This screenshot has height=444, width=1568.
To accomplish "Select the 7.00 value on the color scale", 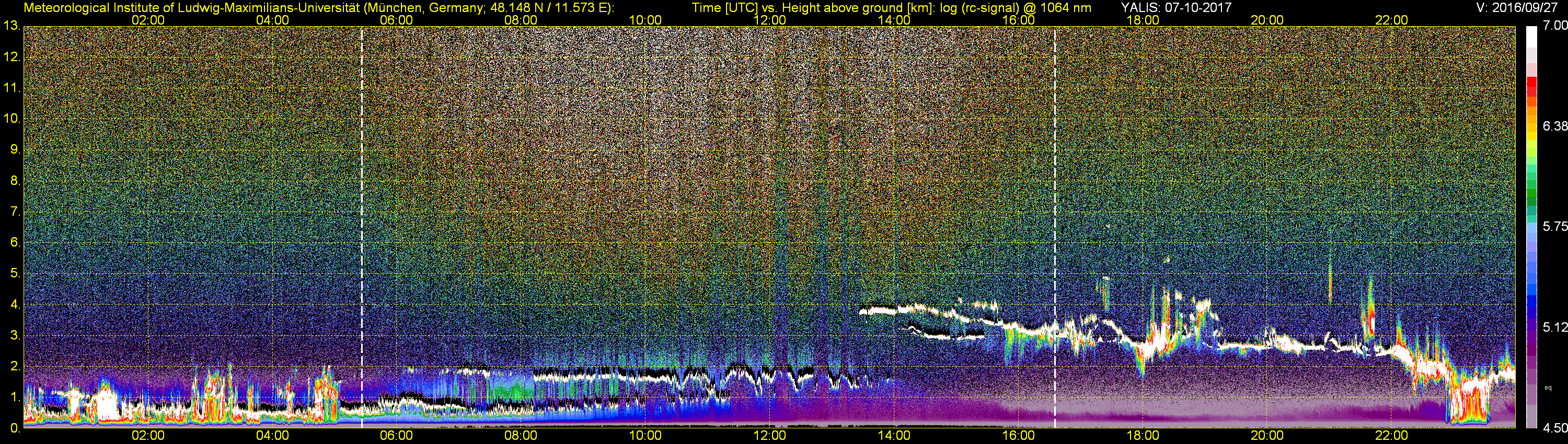I will click(x=1555, y=26).
